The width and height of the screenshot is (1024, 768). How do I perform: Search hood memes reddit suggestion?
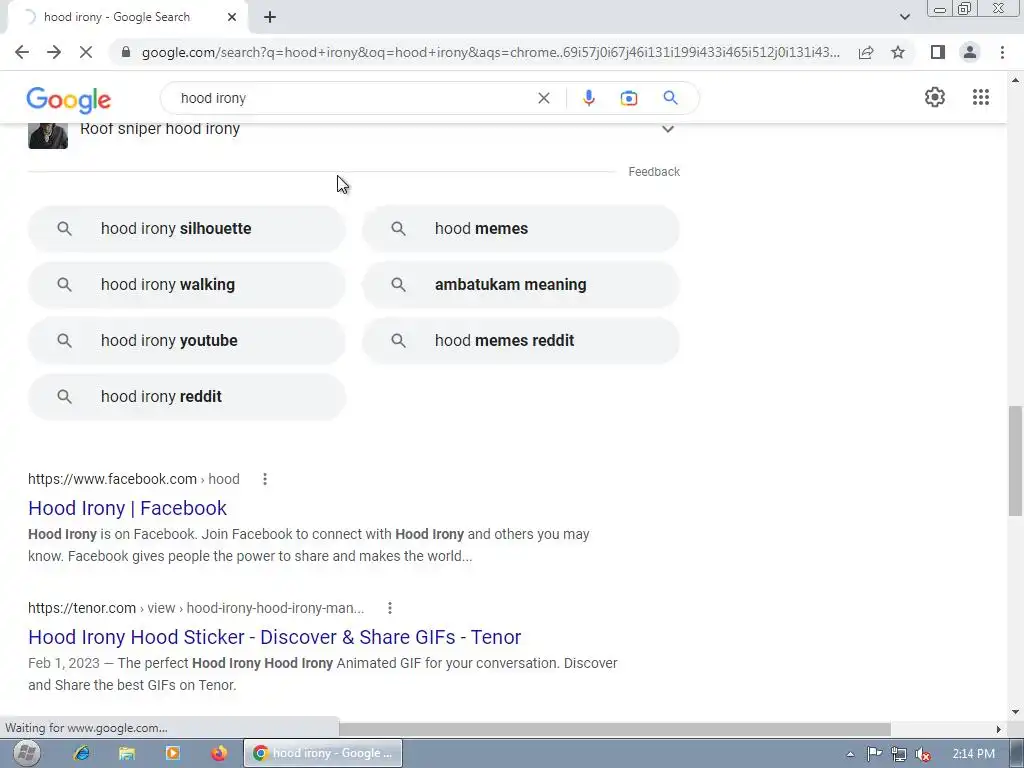[520, 340]
